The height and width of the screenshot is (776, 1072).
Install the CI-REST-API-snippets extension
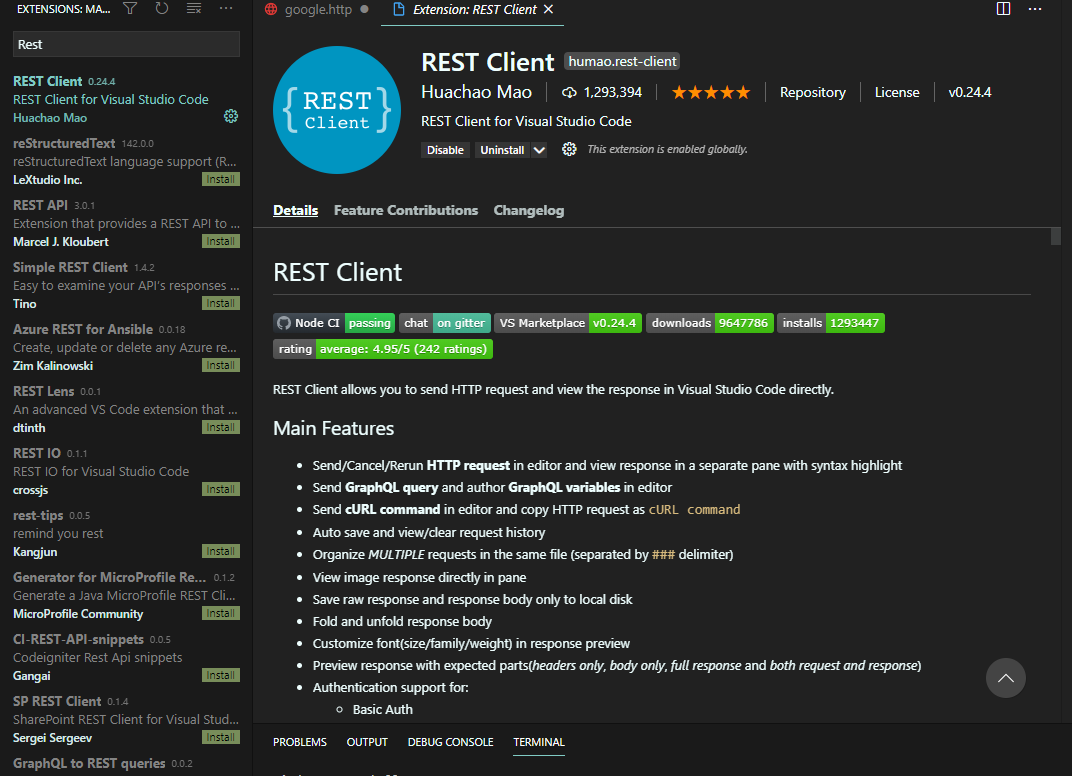coord(221,675)
